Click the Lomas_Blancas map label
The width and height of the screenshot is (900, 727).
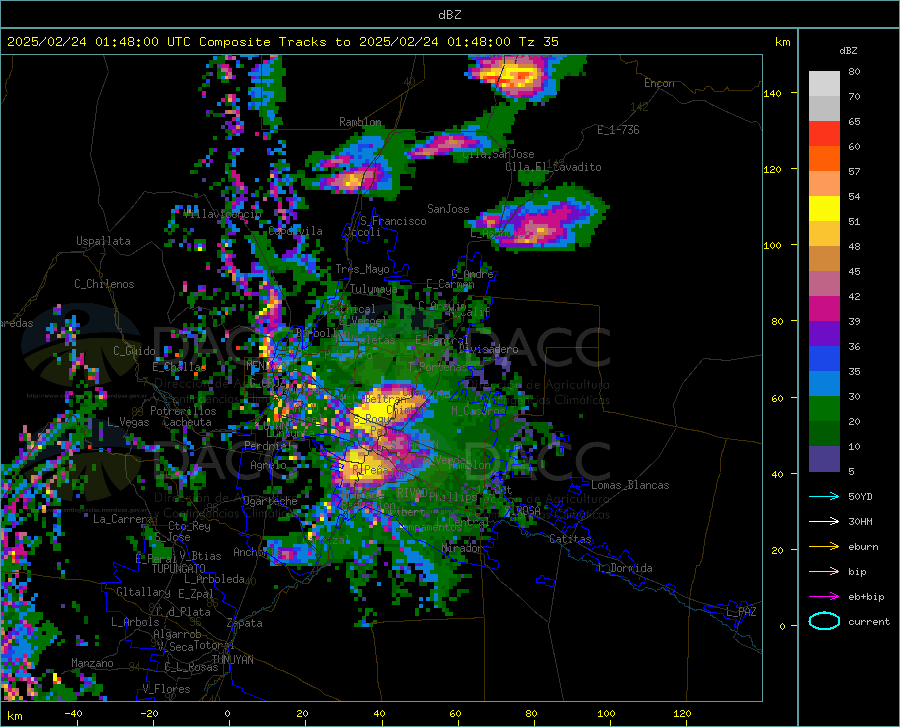point(630,485)
